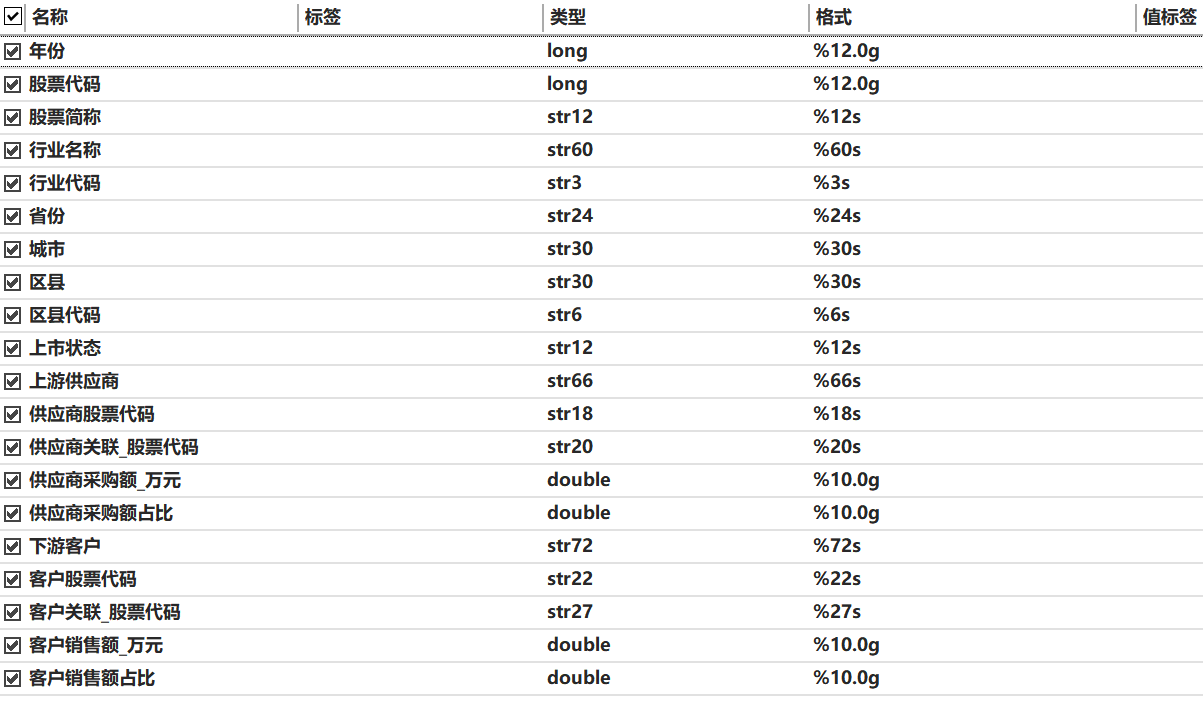Image resolution: width=1203 pixels, height=701 pixels.
Task: Sort variables by 类型 column header
Action: [567, 17]
